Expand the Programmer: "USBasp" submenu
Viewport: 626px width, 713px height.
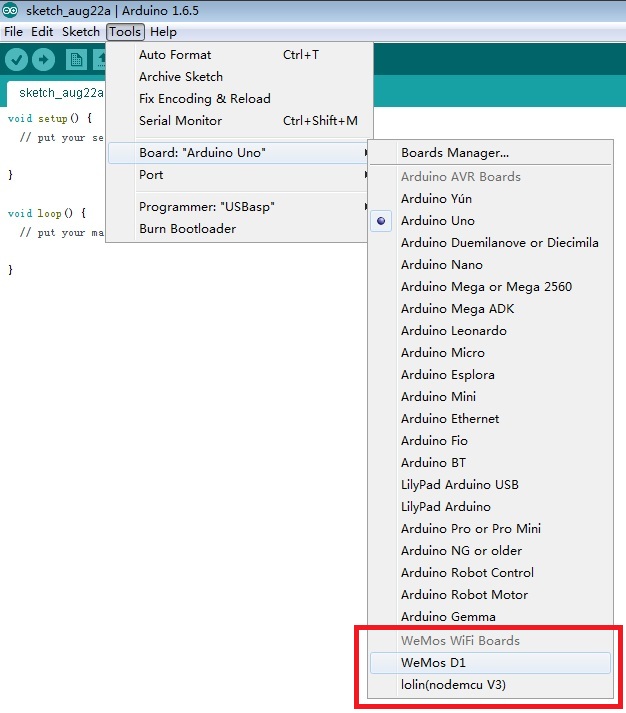click(238, 206)
